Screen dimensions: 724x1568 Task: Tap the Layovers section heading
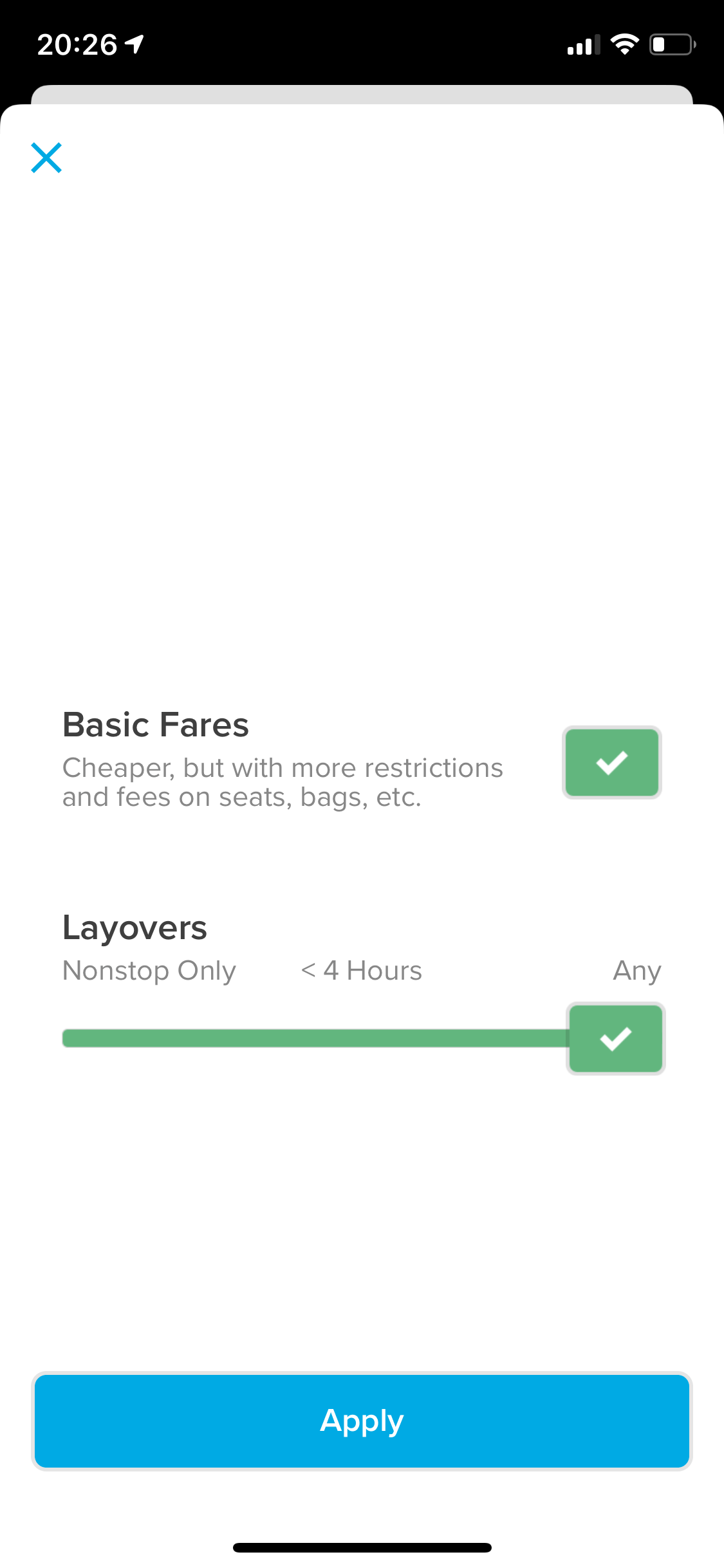pos(135,928)
